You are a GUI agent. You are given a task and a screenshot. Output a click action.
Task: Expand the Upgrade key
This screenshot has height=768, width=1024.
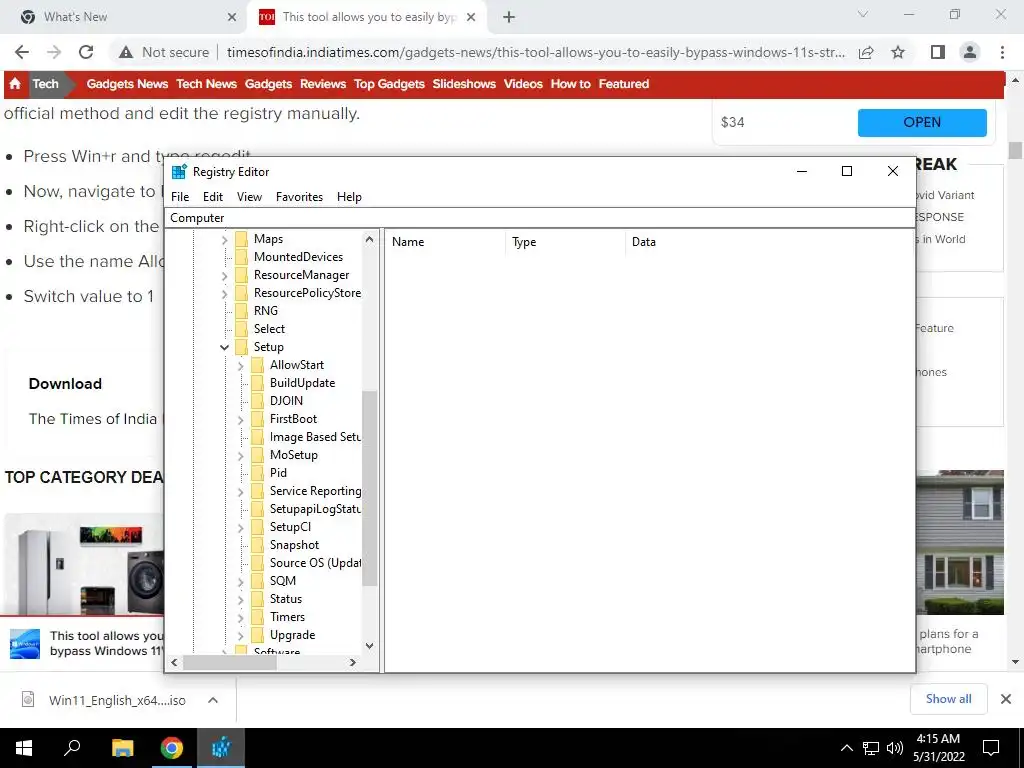click(240, 635)
